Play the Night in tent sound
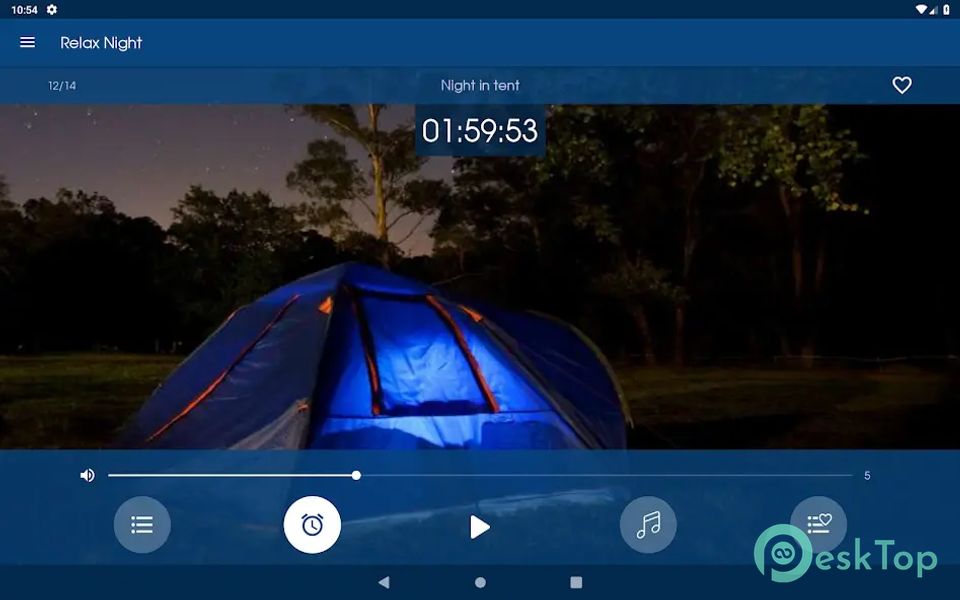Viewport: 960px width, 600px height. point(479,527)
